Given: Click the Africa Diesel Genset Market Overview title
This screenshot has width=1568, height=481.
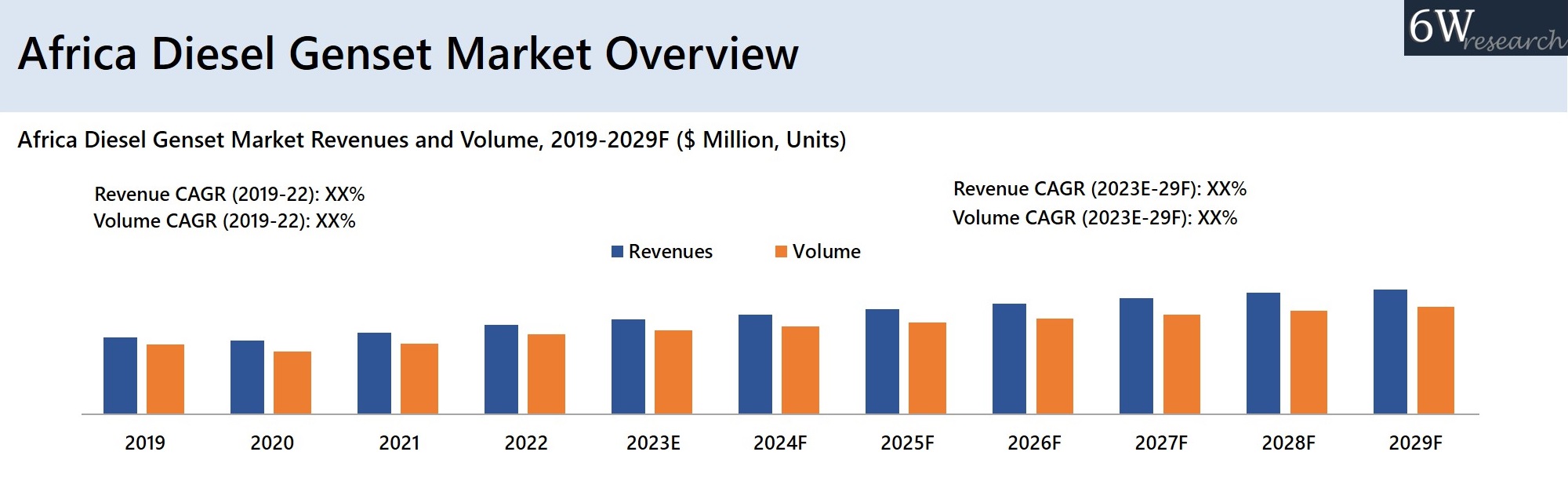Looking at the screenshot, I should point(408,53).
